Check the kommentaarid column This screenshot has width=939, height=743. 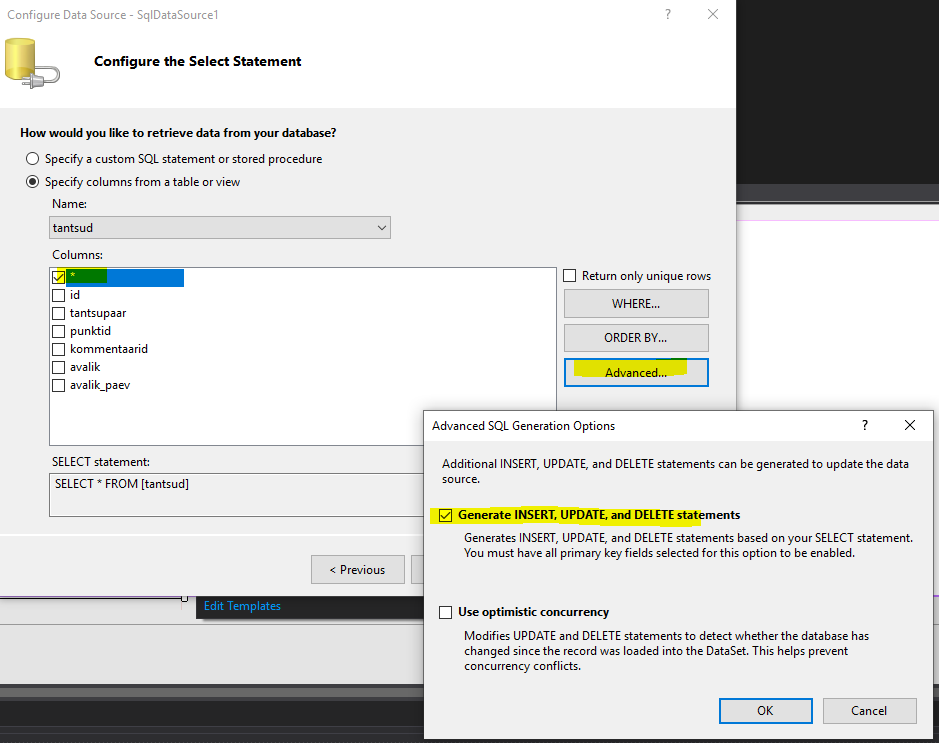tap(59, 349)
